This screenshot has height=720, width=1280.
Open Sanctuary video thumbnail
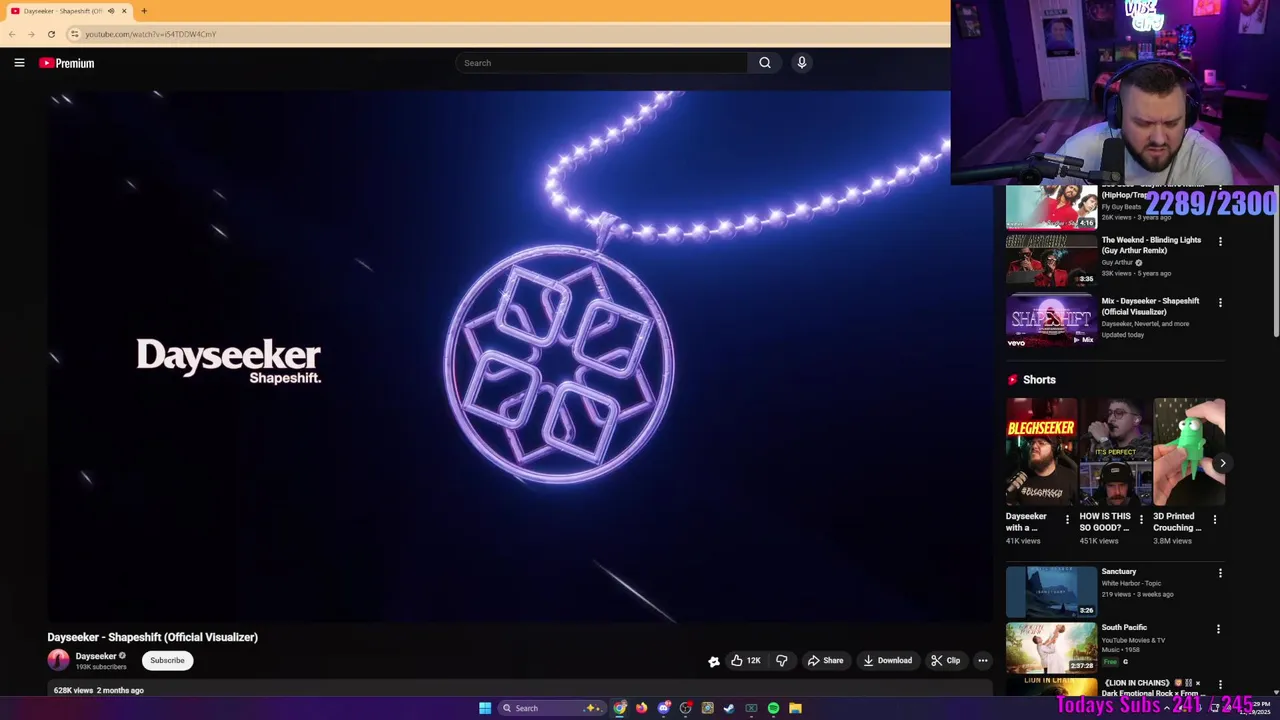coord(1051,592)
